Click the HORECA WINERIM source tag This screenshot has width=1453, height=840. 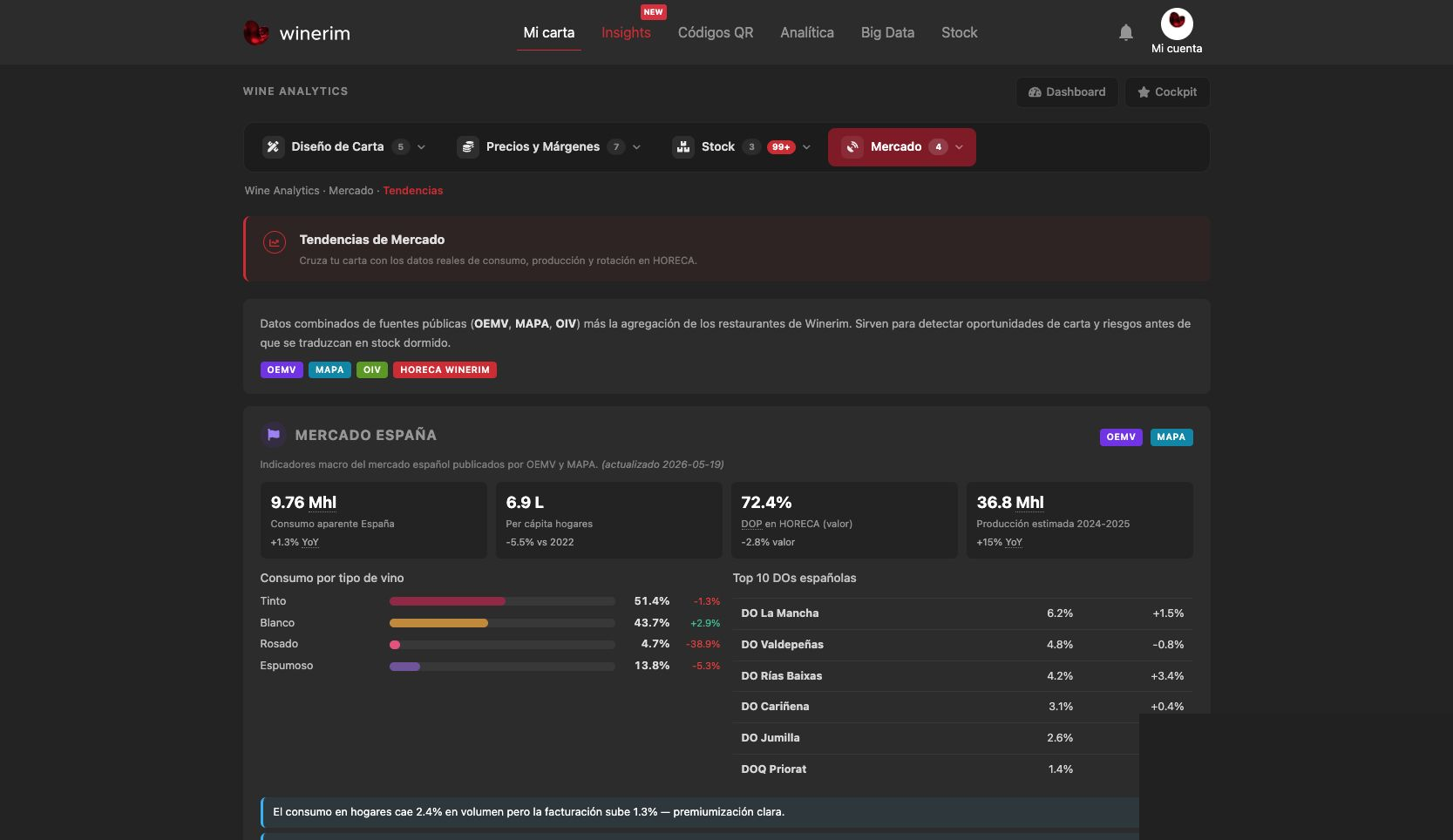[445, 369]
